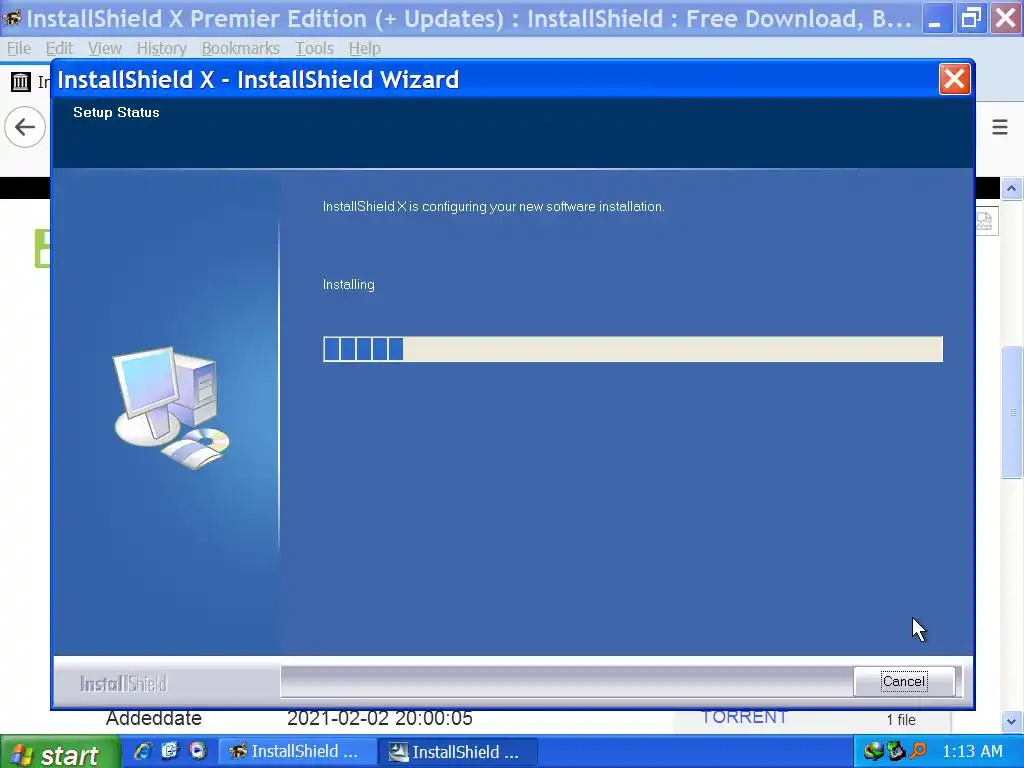Screen dimensions: 1024x768
Task: Close the InstallShield Wizard dialog
Action: (x=954, y=79)
